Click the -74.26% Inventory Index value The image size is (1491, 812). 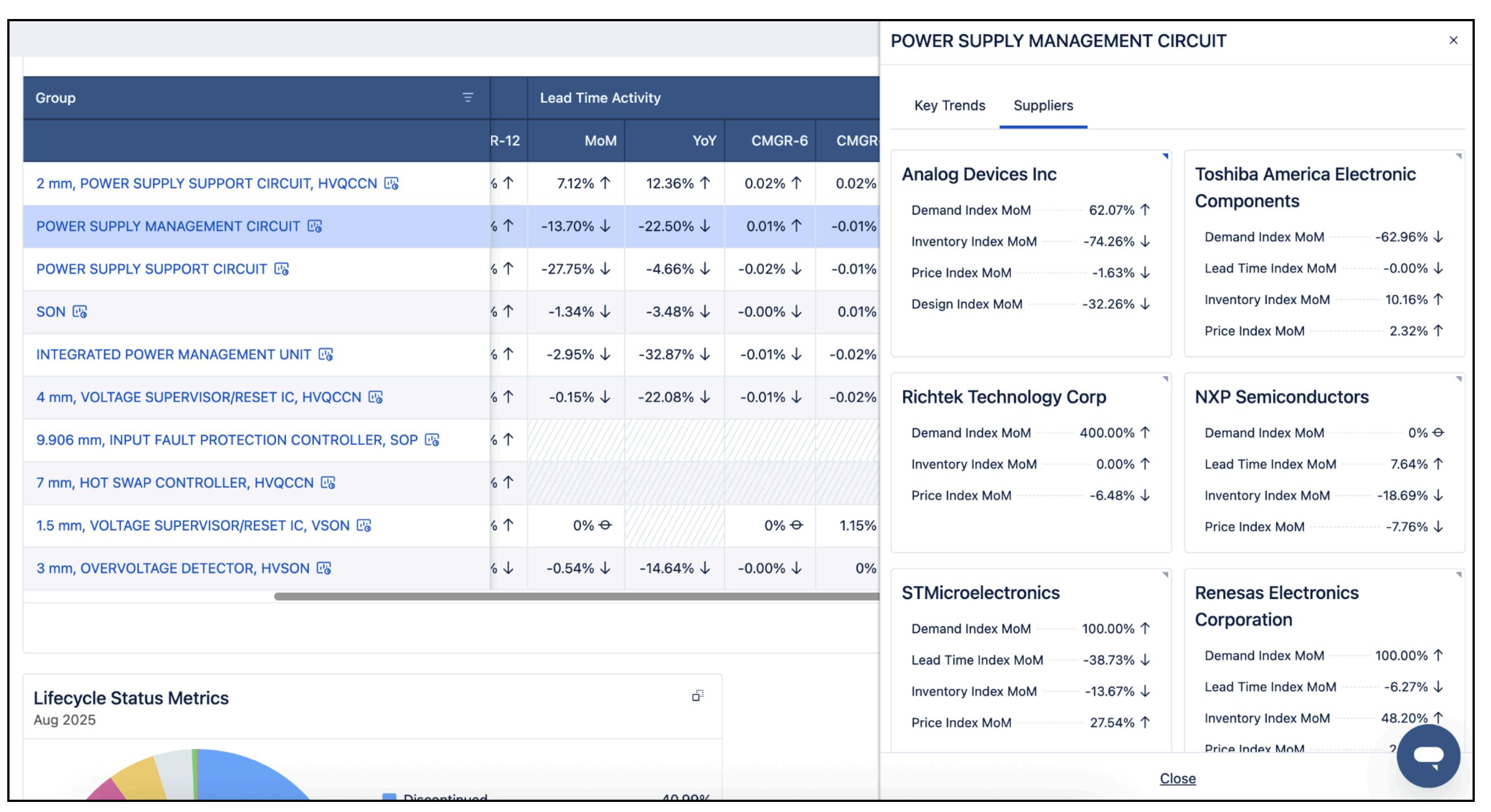pos(1109,242)
